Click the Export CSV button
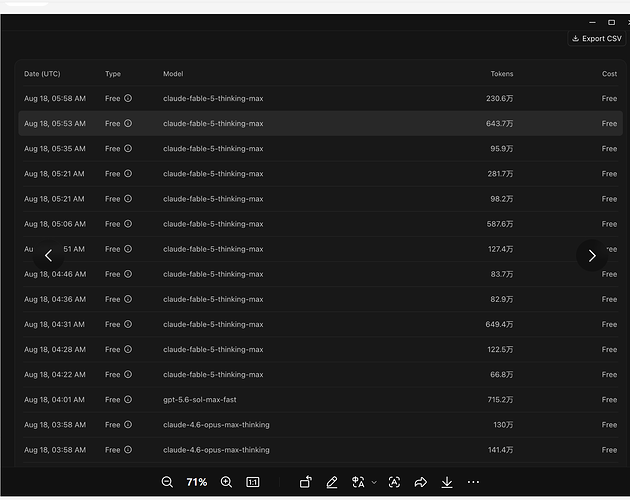Viewport: 630px width, 500px height. (597, 39)
